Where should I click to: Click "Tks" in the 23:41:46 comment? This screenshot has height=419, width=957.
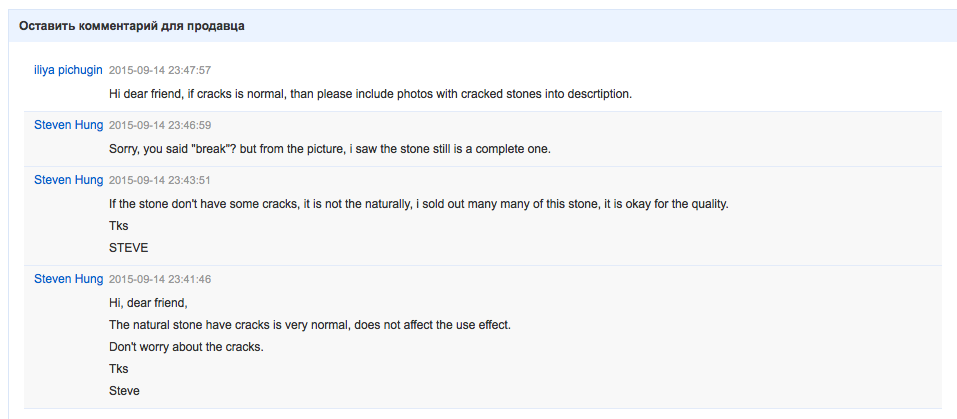click(118, 369)
